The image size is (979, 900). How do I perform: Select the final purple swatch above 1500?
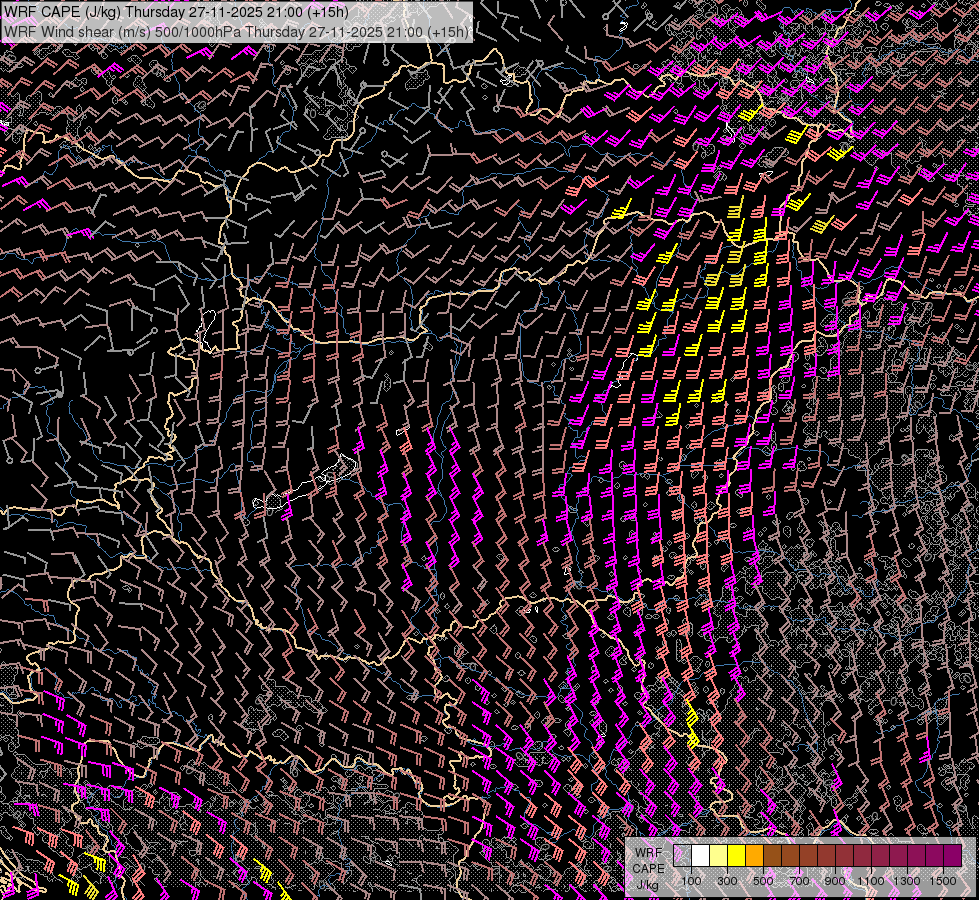tap(952, 856)
